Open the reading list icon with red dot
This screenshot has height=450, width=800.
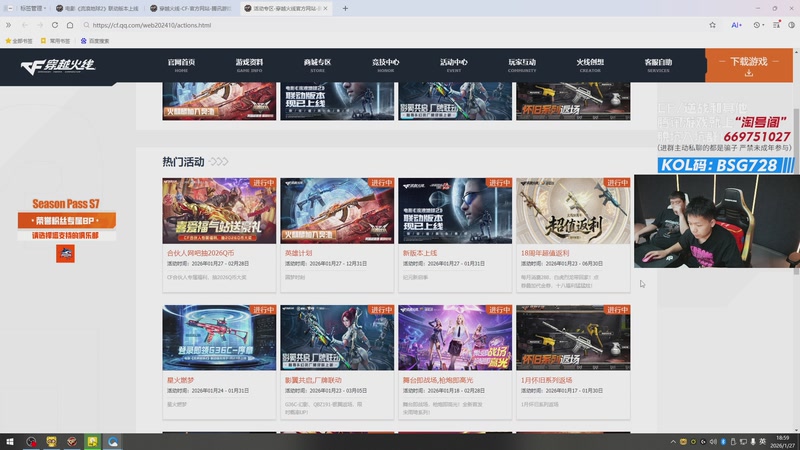pos(777,24)
